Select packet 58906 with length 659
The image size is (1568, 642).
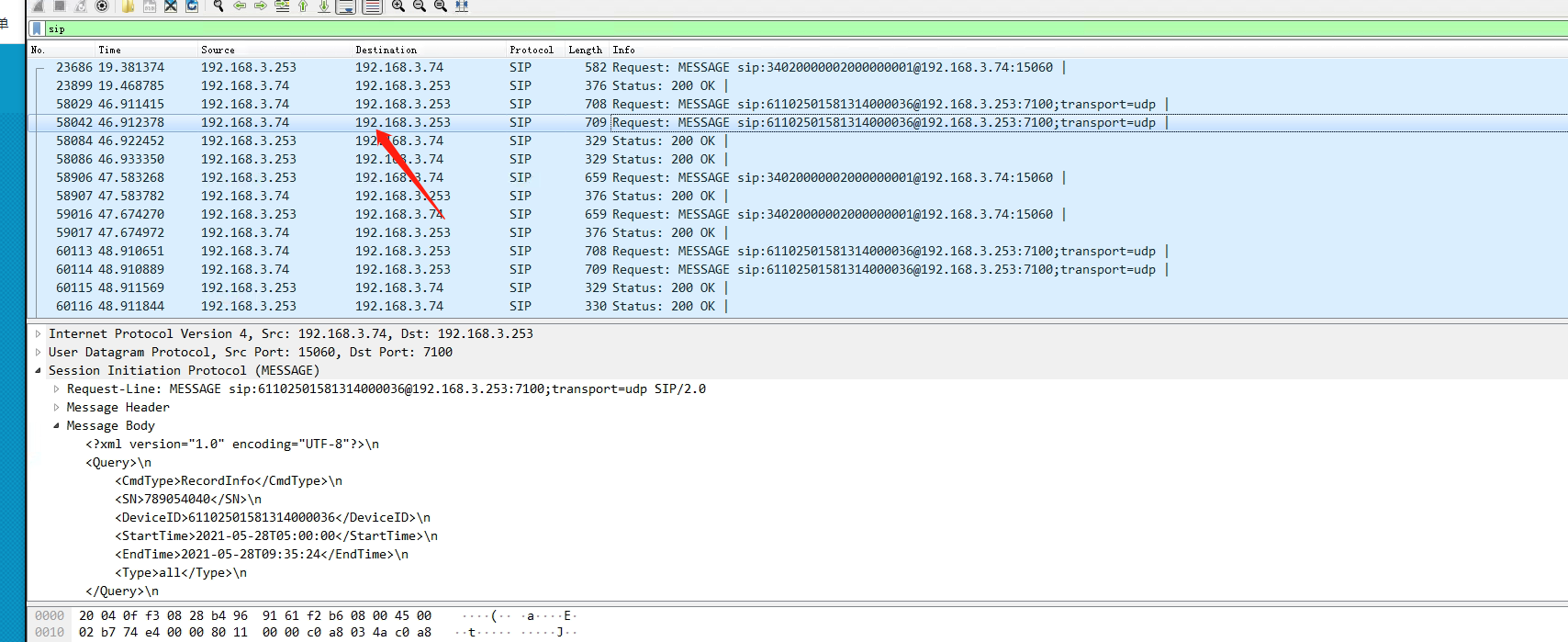797,177
